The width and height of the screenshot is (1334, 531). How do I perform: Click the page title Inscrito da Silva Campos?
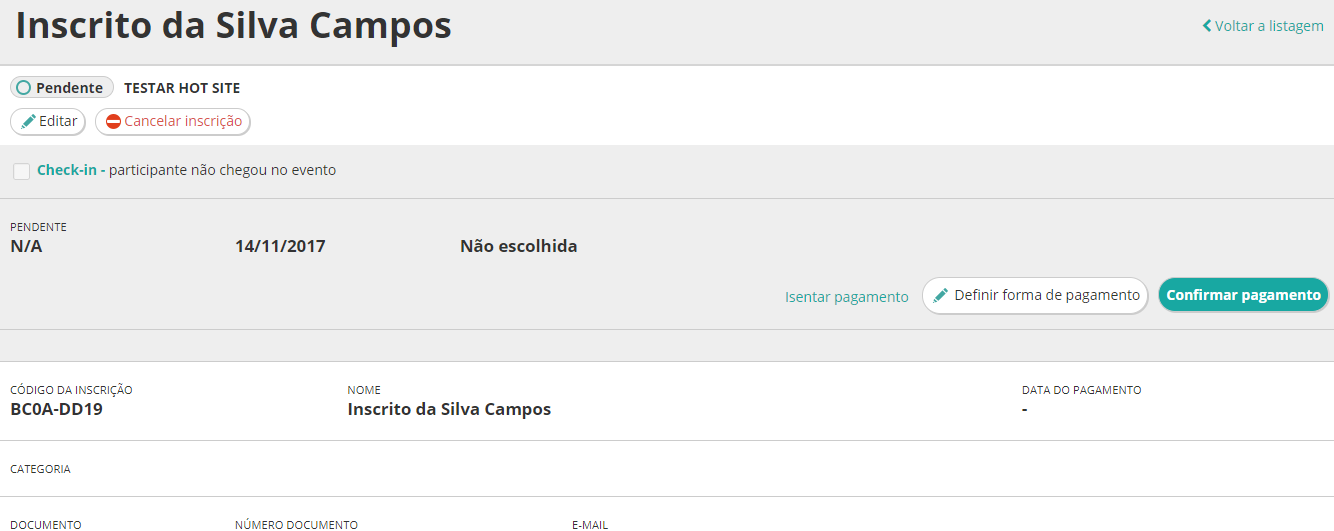click(234, 26)
